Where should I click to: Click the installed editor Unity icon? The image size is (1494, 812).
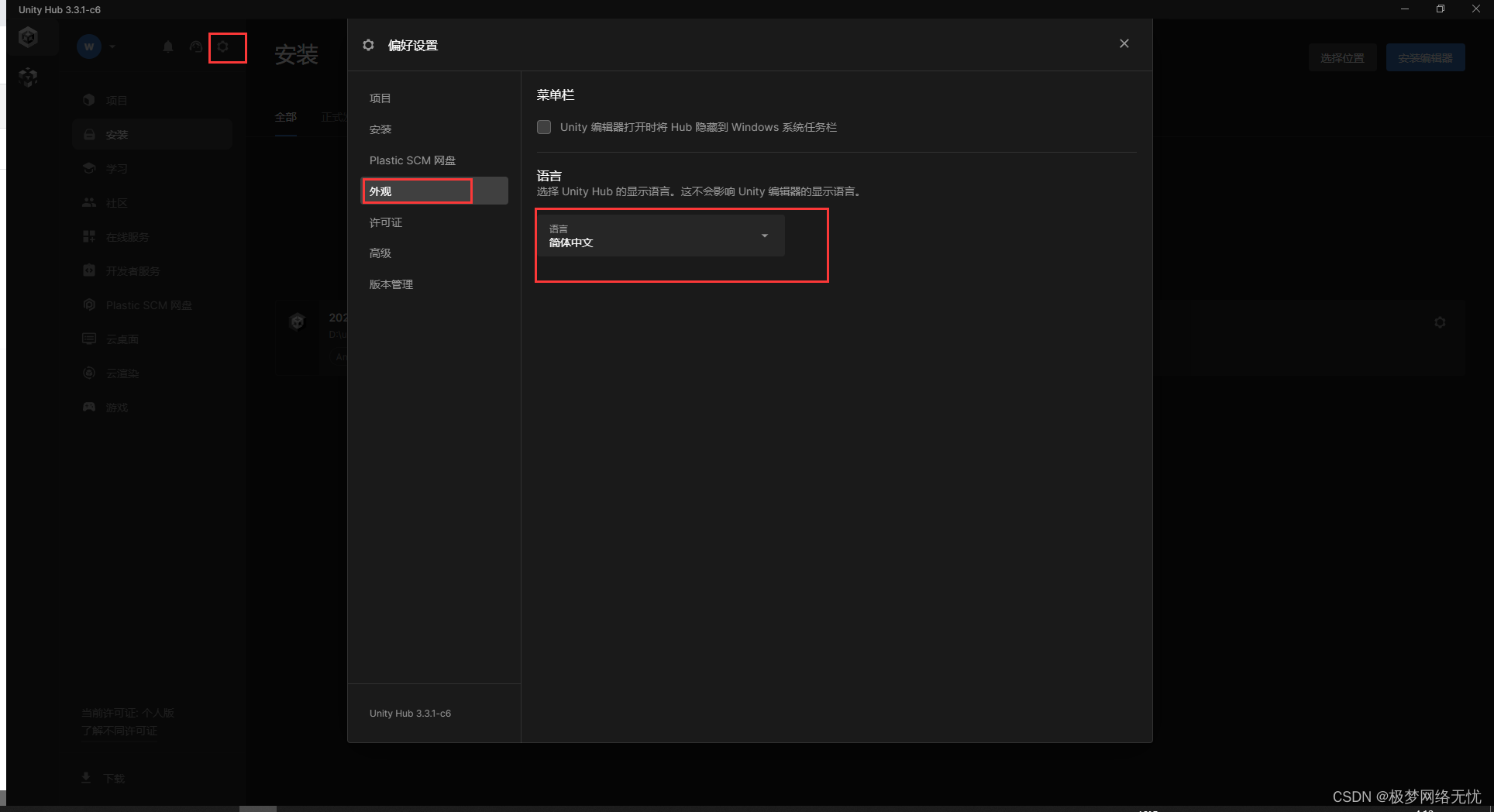(x=297, y=322)
